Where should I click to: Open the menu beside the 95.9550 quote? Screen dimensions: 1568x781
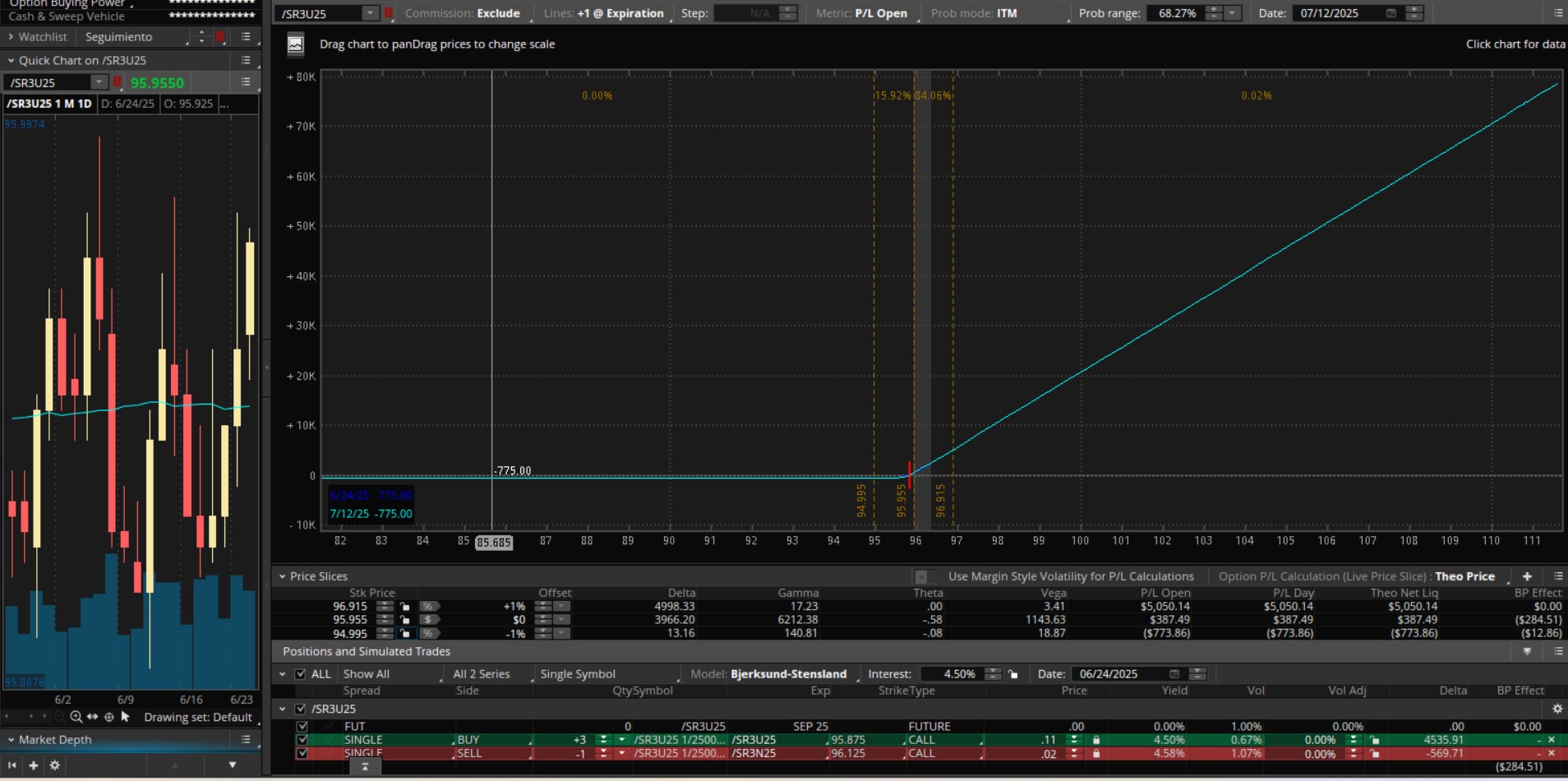[x=246, y=82]
